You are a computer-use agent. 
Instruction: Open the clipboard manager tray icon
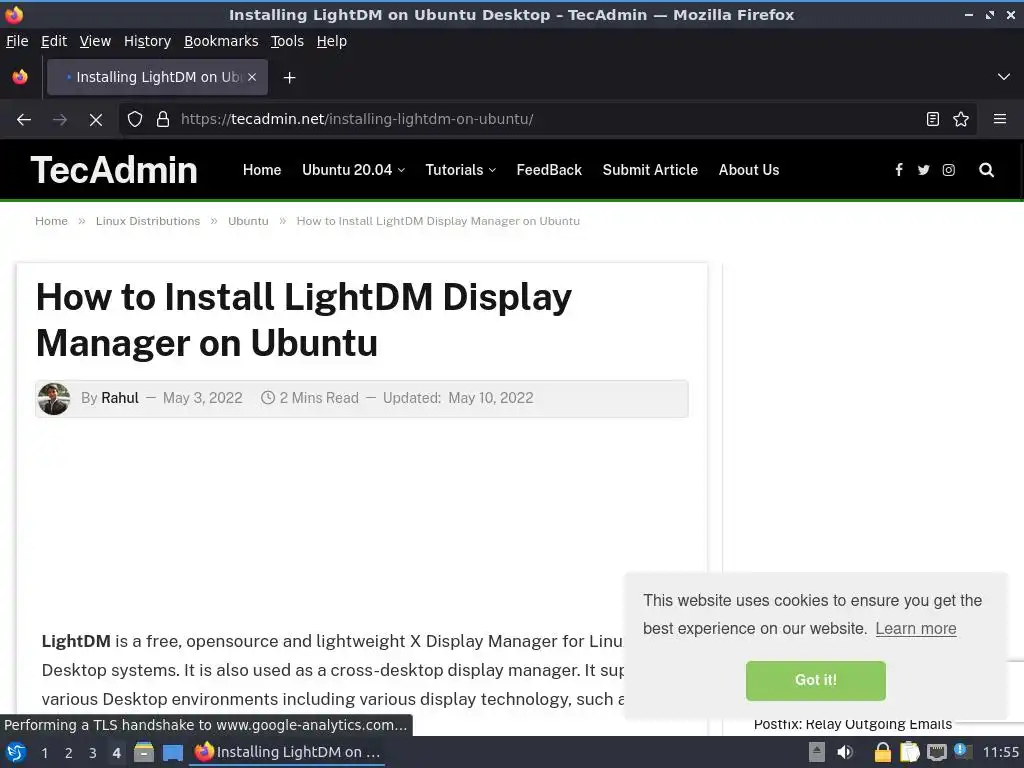tap(910, 752)
